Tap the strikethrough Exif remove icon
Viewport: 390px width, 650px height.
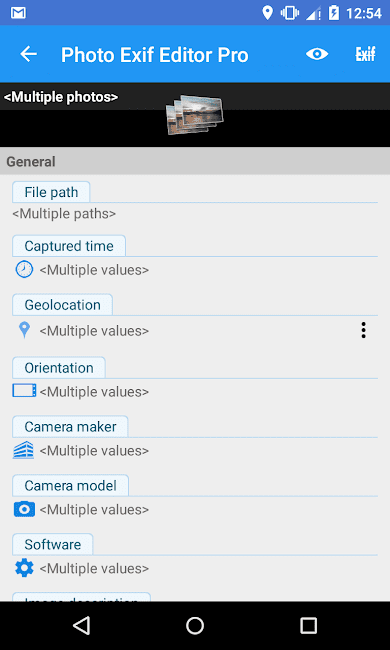point(366,54)
